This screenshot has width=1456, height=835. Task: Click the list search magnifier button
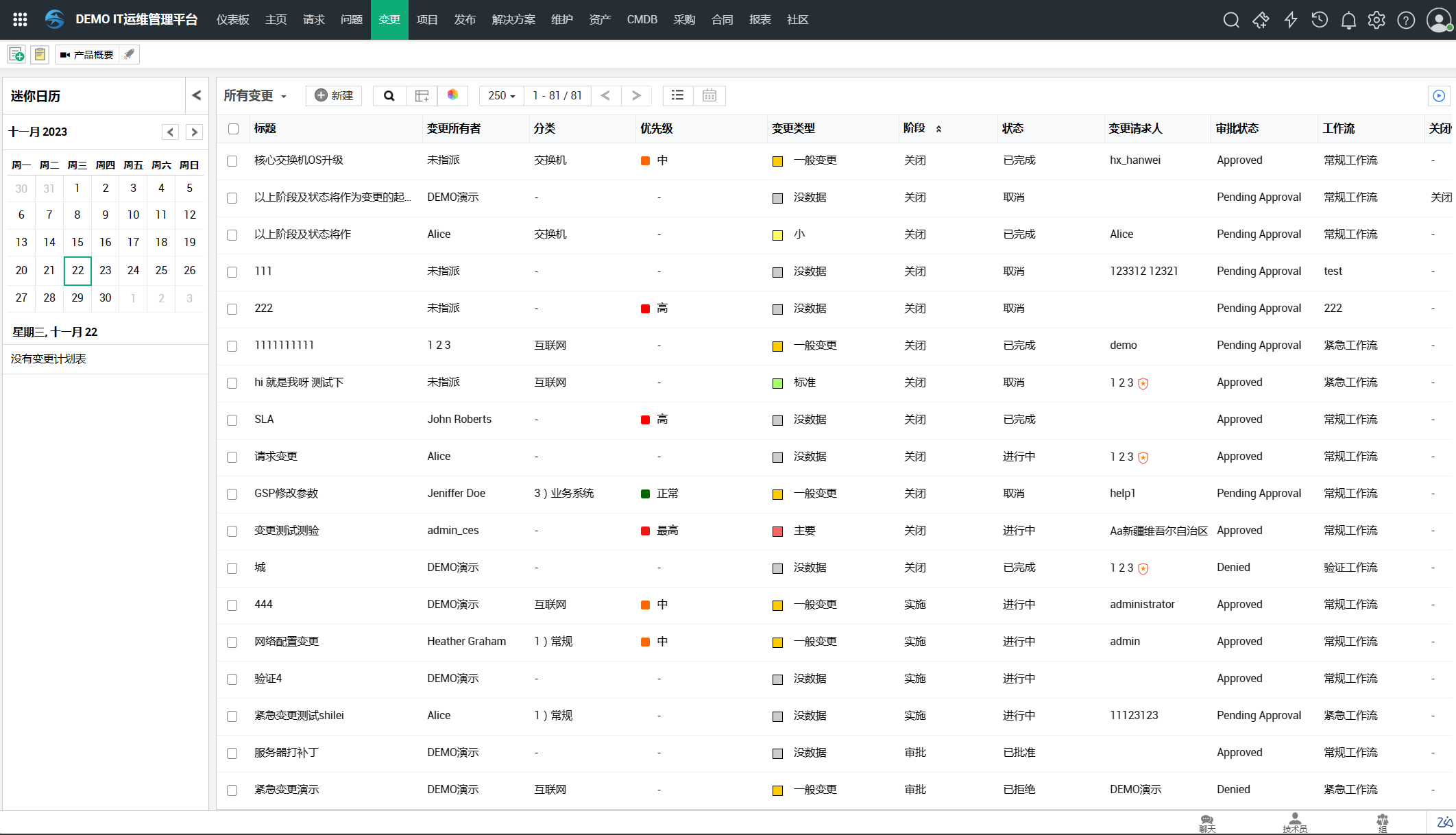(x=389, y=95)
